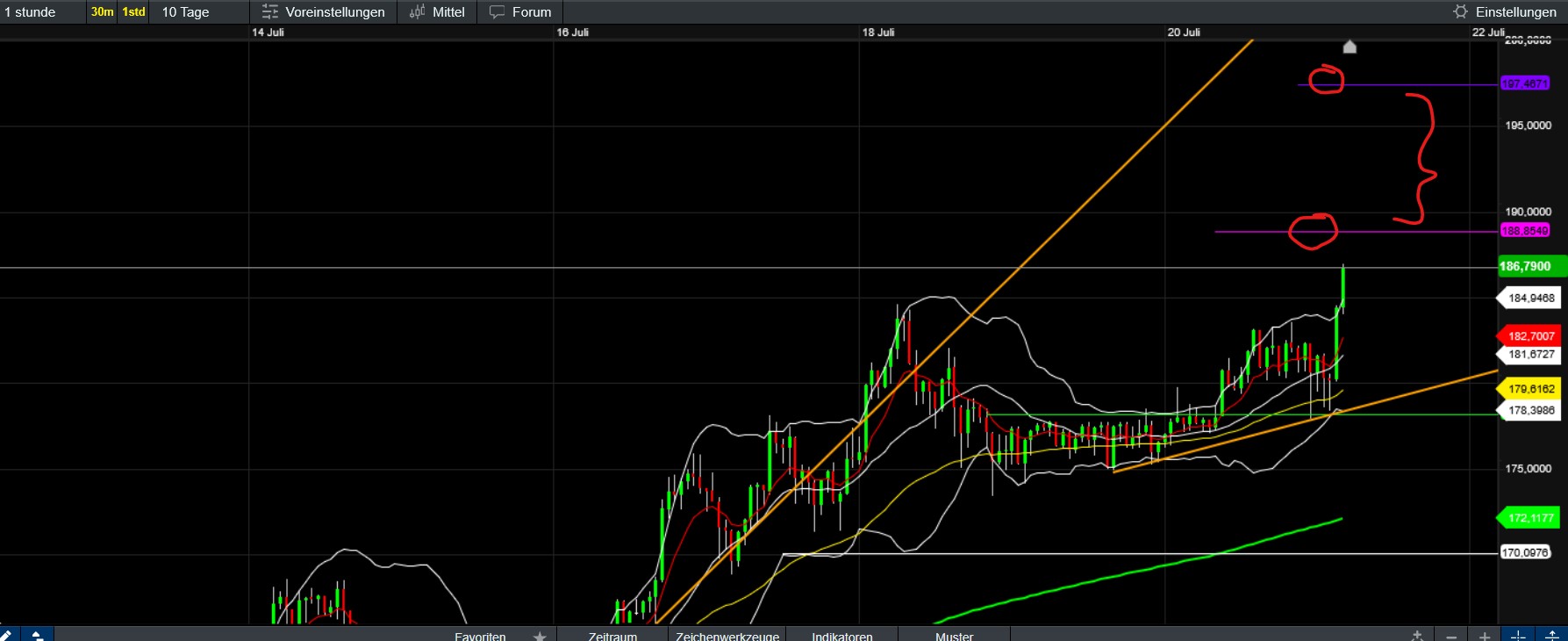
Task: Open the Zeichenwerkzeuge drawing tools tab
Action: (x=727, y=636)
